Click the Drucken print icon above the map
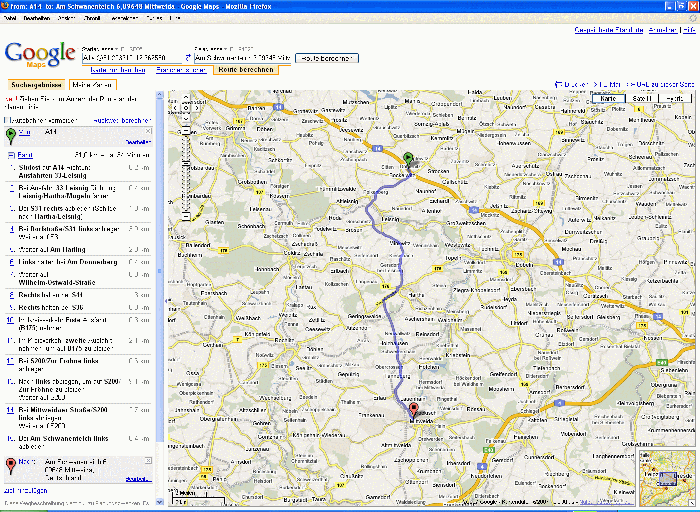The width and height of the screenshot is (700, 512). click(558, 84)
